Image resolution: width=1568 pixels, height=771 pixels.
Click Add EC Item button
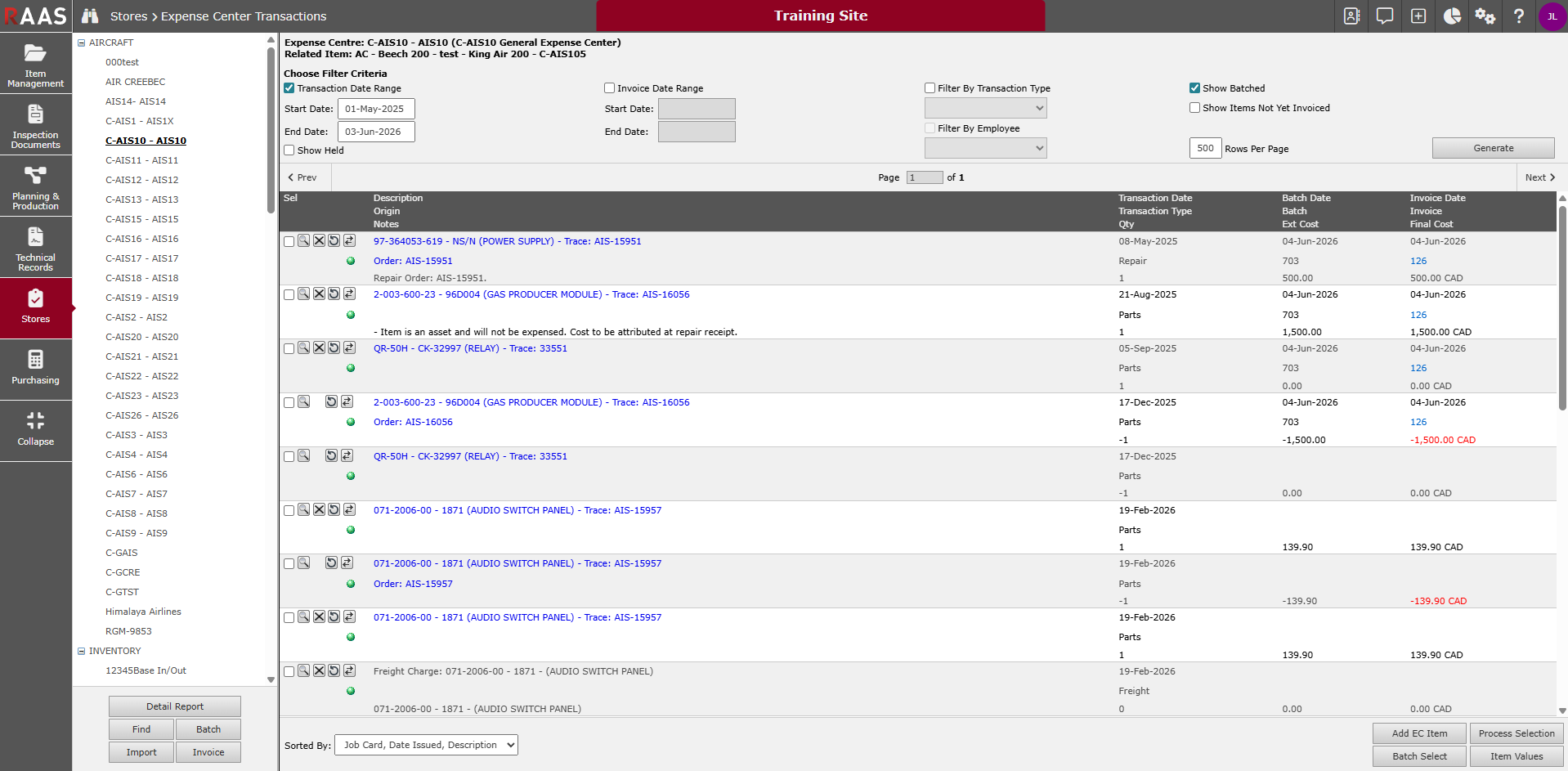pyautogui.click(x=1419, y=733)
